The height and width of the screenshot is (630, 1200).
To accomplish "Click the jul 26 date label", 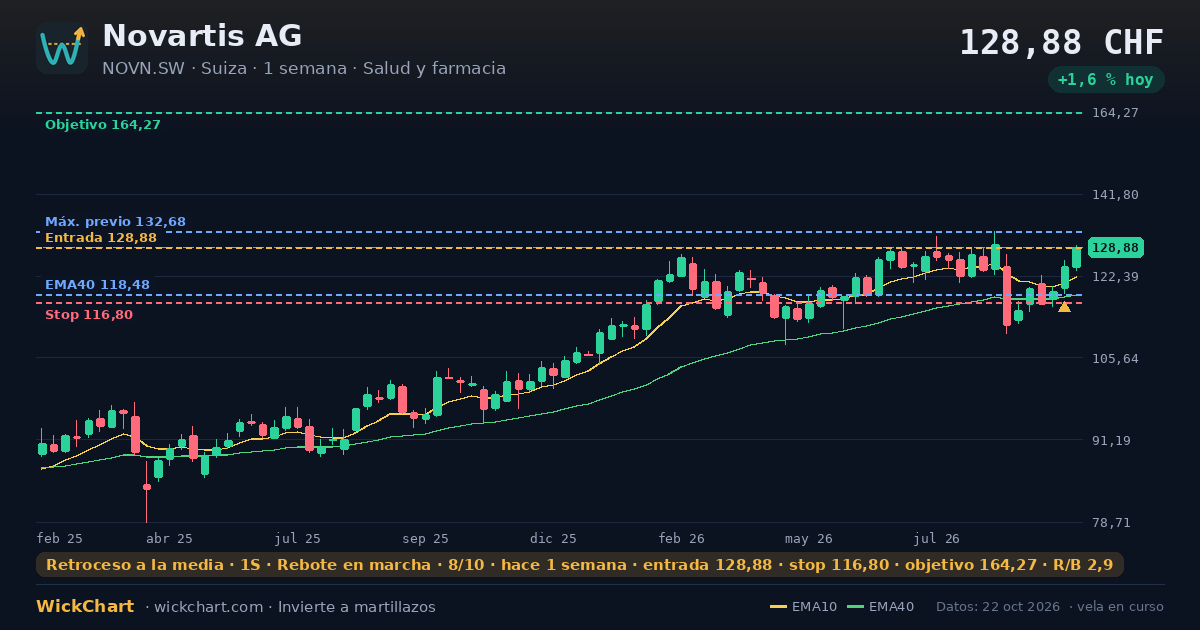I will [x=937, y=539].
